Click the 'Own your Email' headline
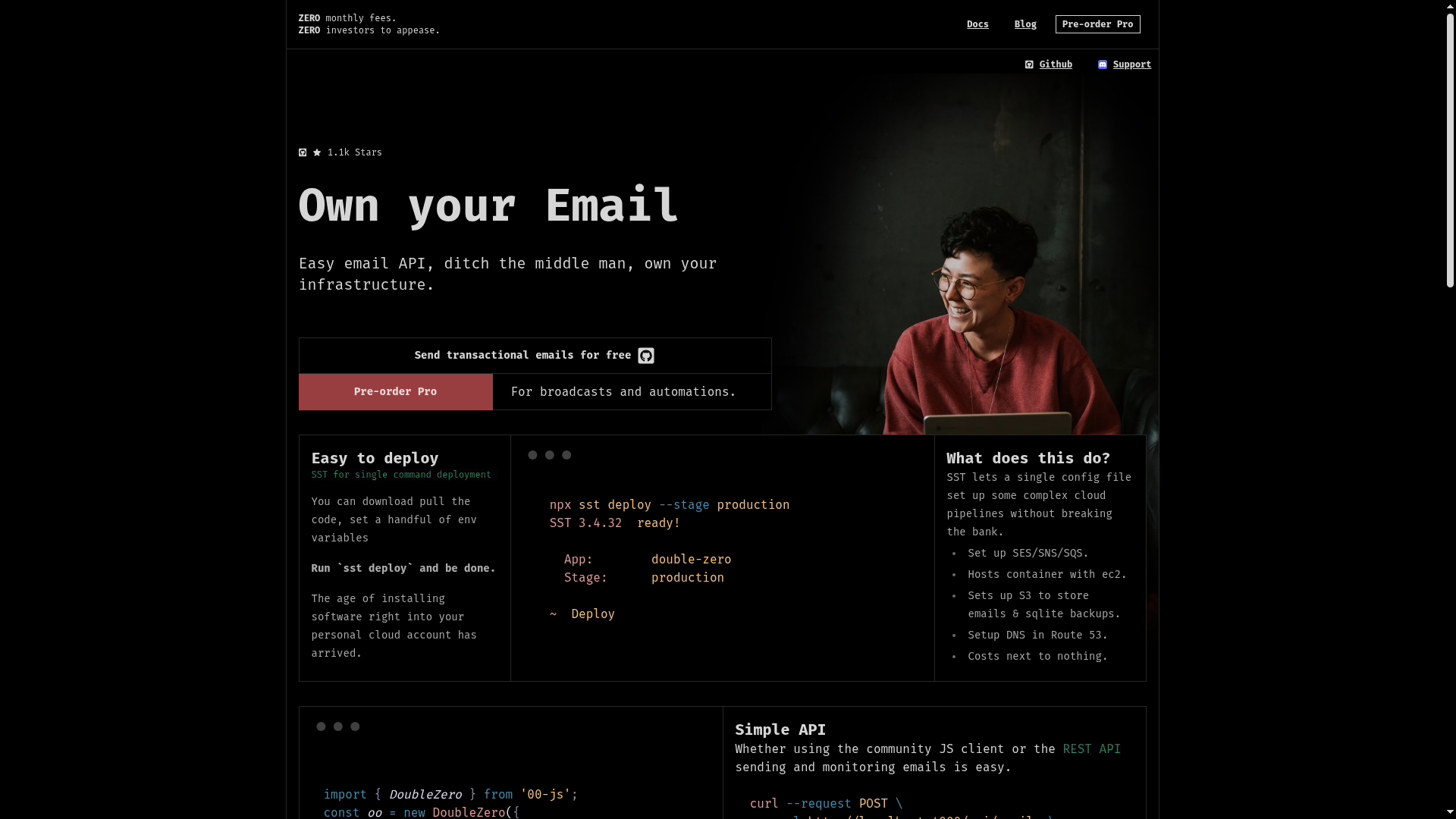1456x819 pixels. pos(488,205)
